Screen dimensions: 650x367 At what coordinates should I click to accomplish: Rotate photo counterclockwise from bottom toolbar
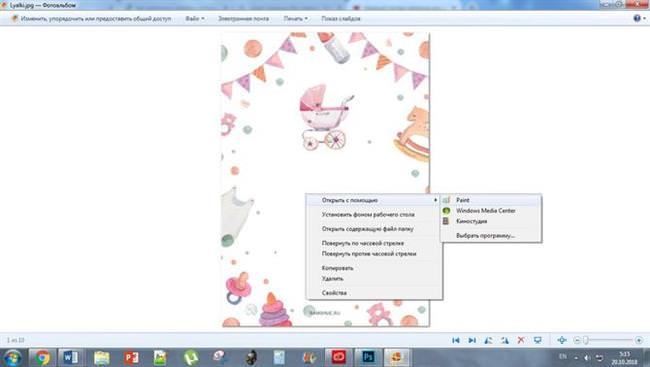tap(488, 340)
